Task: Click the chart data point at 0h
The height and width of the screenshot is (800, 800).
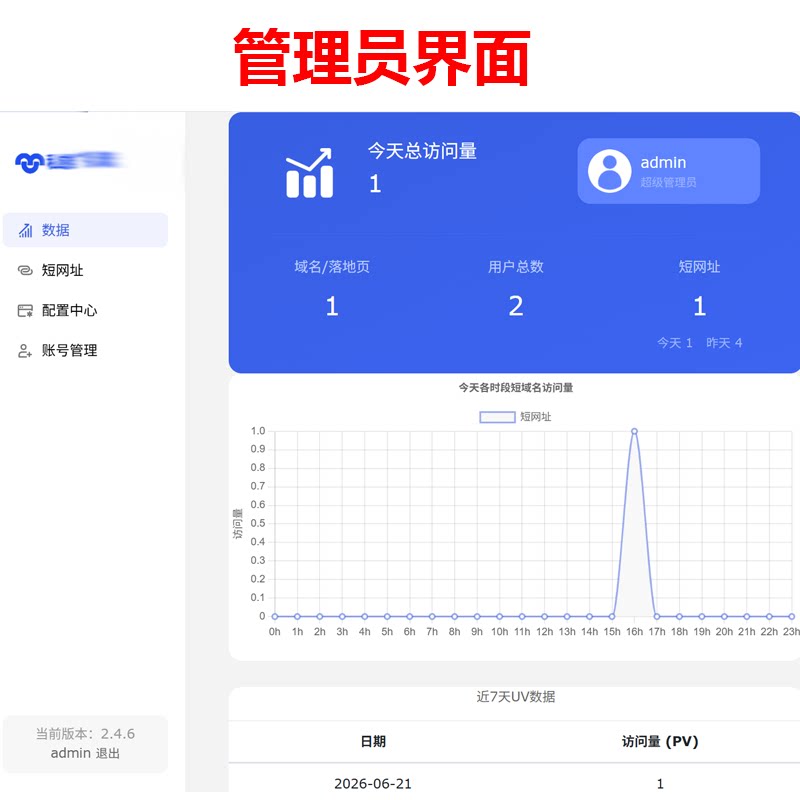Action: click(274, 616)
